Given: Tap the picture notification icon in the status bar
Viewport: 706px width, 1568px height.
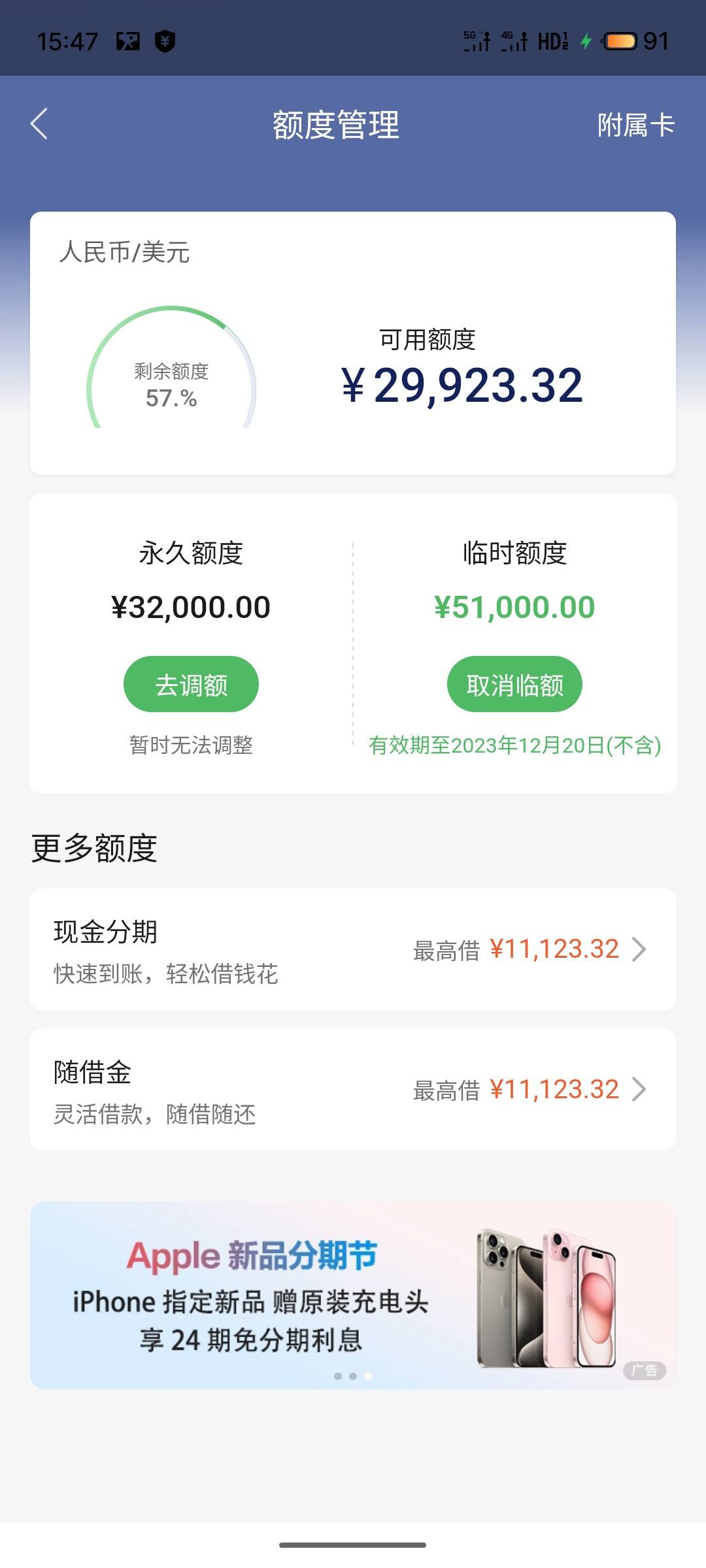Looking at the screenshot, I should [128, 42].
